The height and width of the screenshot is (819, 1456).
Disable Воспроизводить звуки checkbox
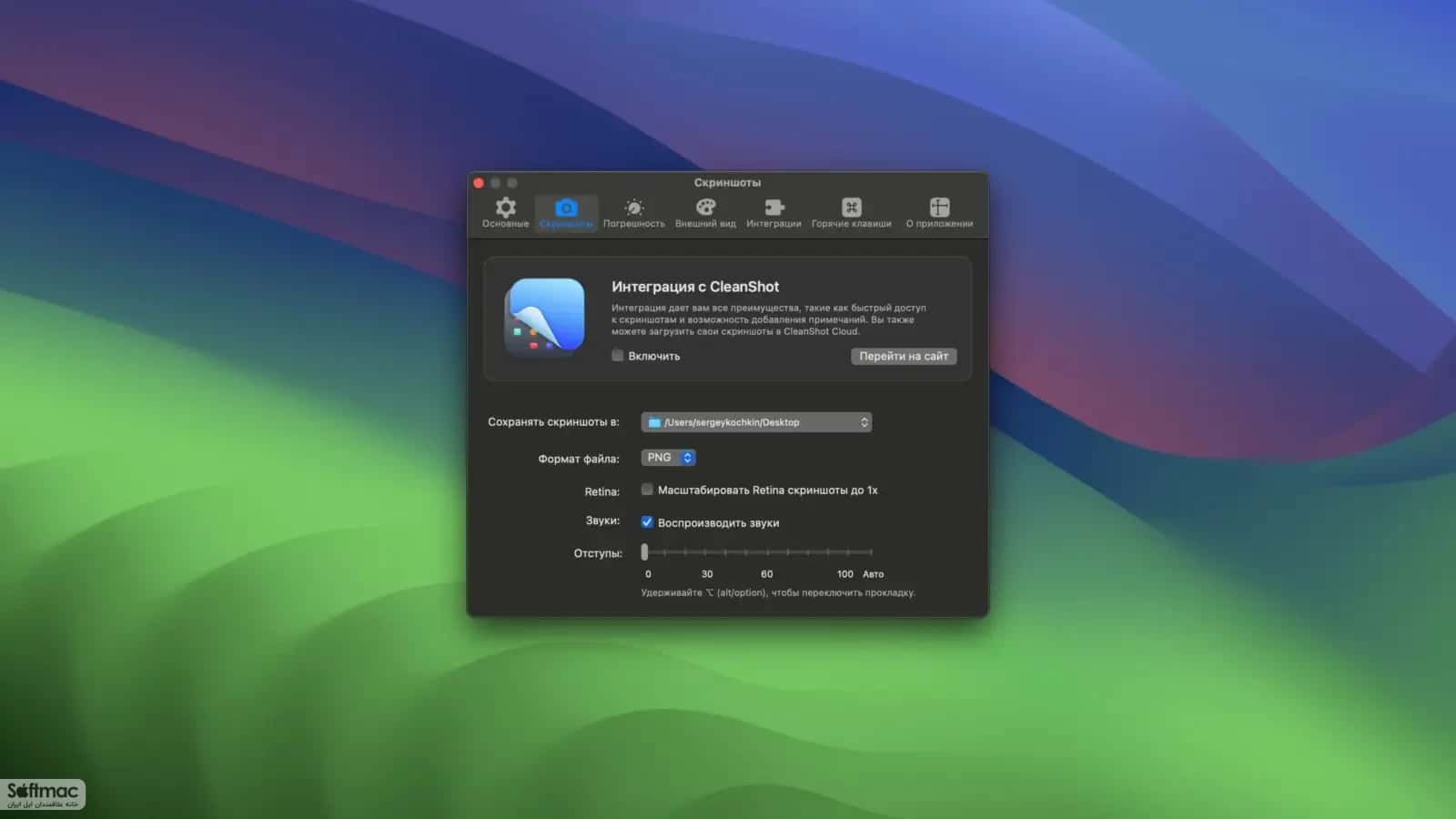[647, 522]
